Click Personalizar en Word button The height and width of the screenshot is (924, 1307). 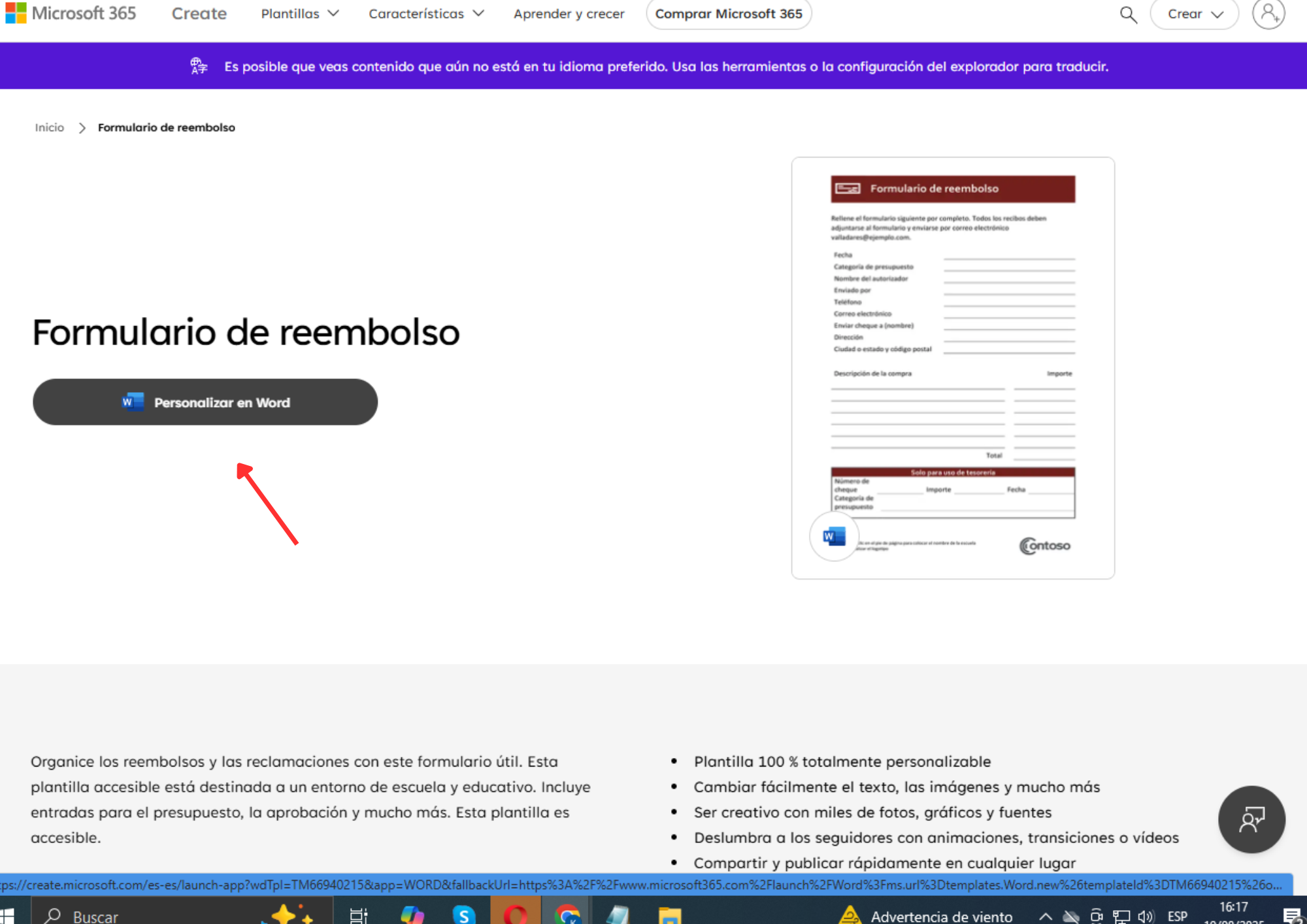coord(205,402)
